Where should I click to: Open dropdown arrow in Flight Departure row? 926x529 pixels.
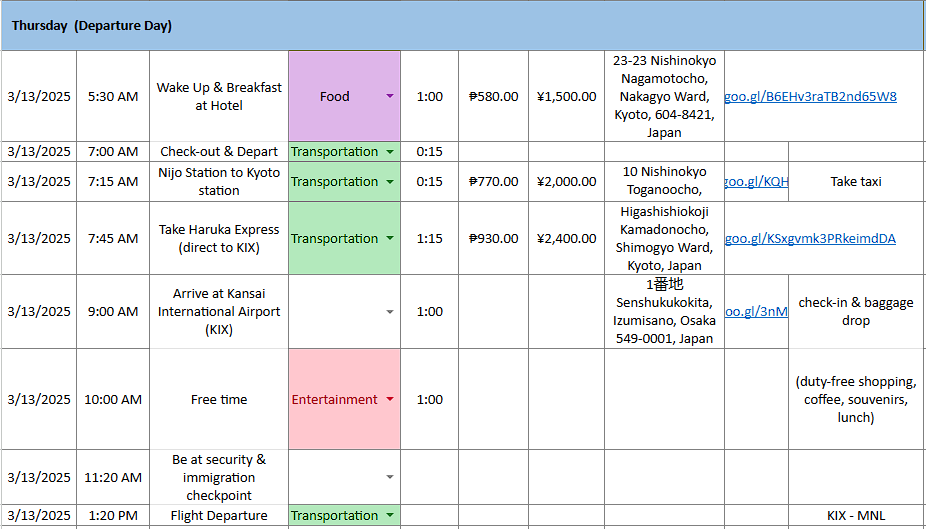pyautogui.click(x=390, y=515)
